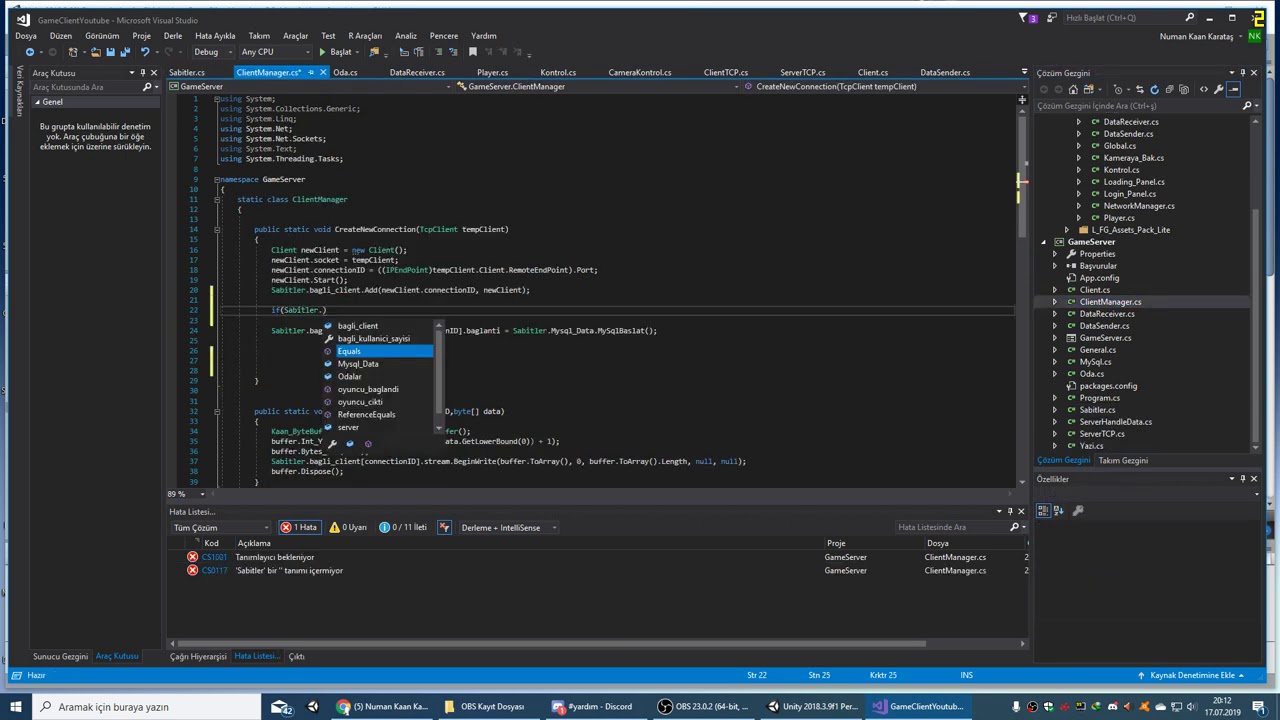Click the Pending Changes Filter clock icon

point(1118,89)
